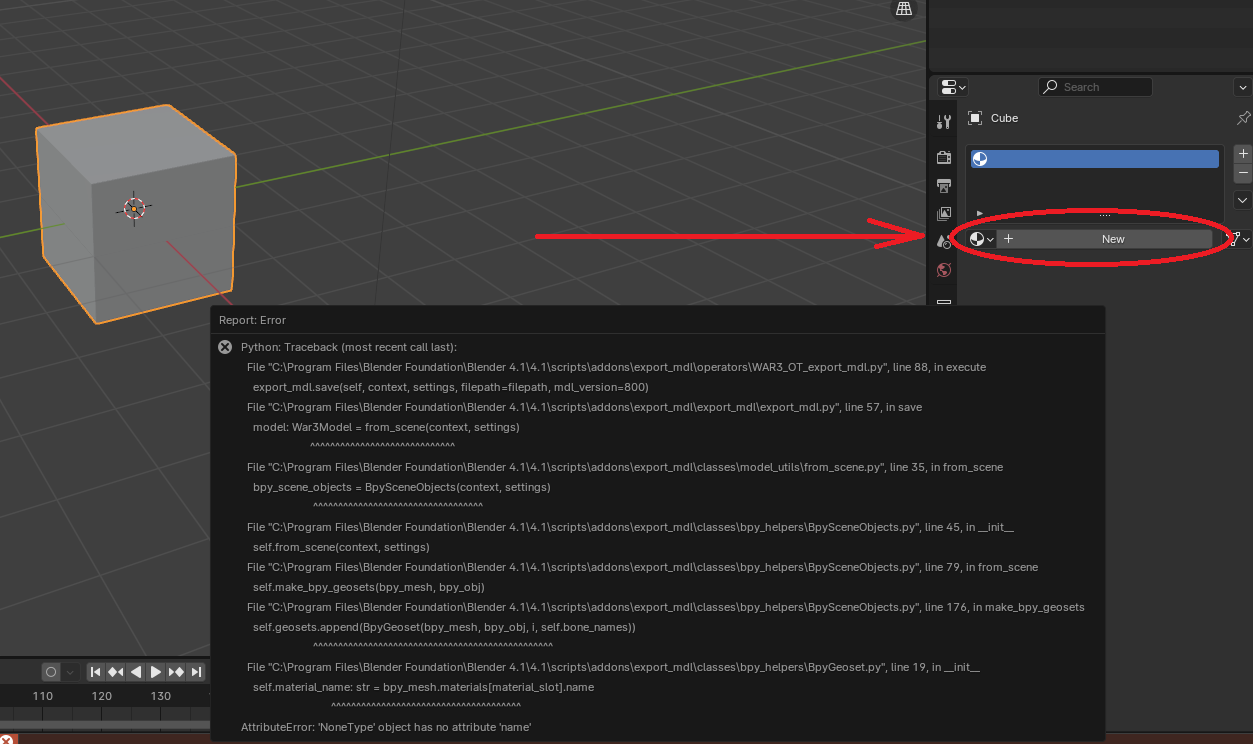This screenshot has width=1253, height=744.
Task: Toggle auto keying record button
Action: (x=51, y=672)
